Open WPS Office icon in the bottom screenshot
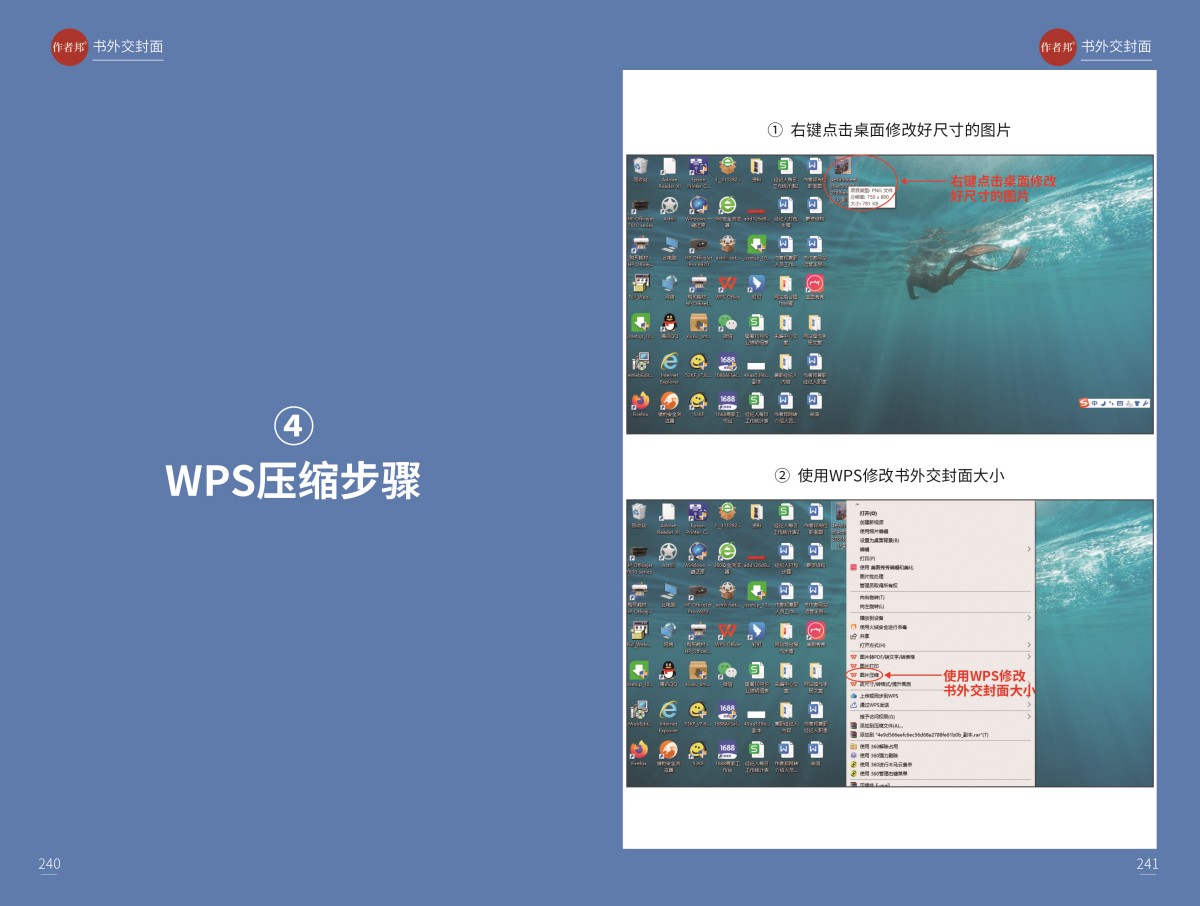The width and height of the screenshot is (1200, 906). click(x=727, y=631)
